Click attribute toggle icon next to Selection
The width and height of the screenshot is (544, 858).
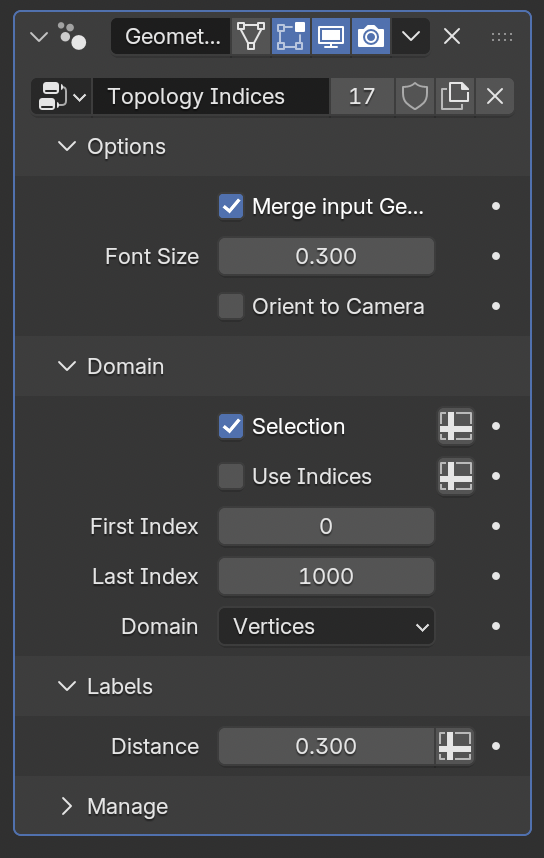[x=456, y=426]
